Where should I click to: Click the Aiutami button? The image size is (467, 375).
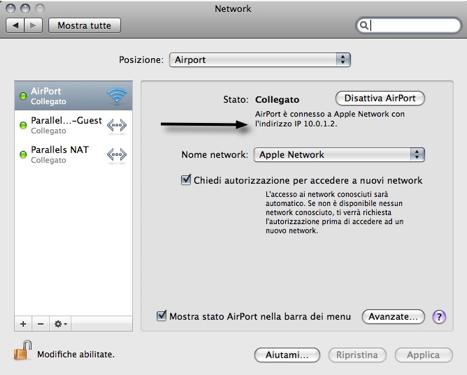pyautogui.click(x=287, y=355)
